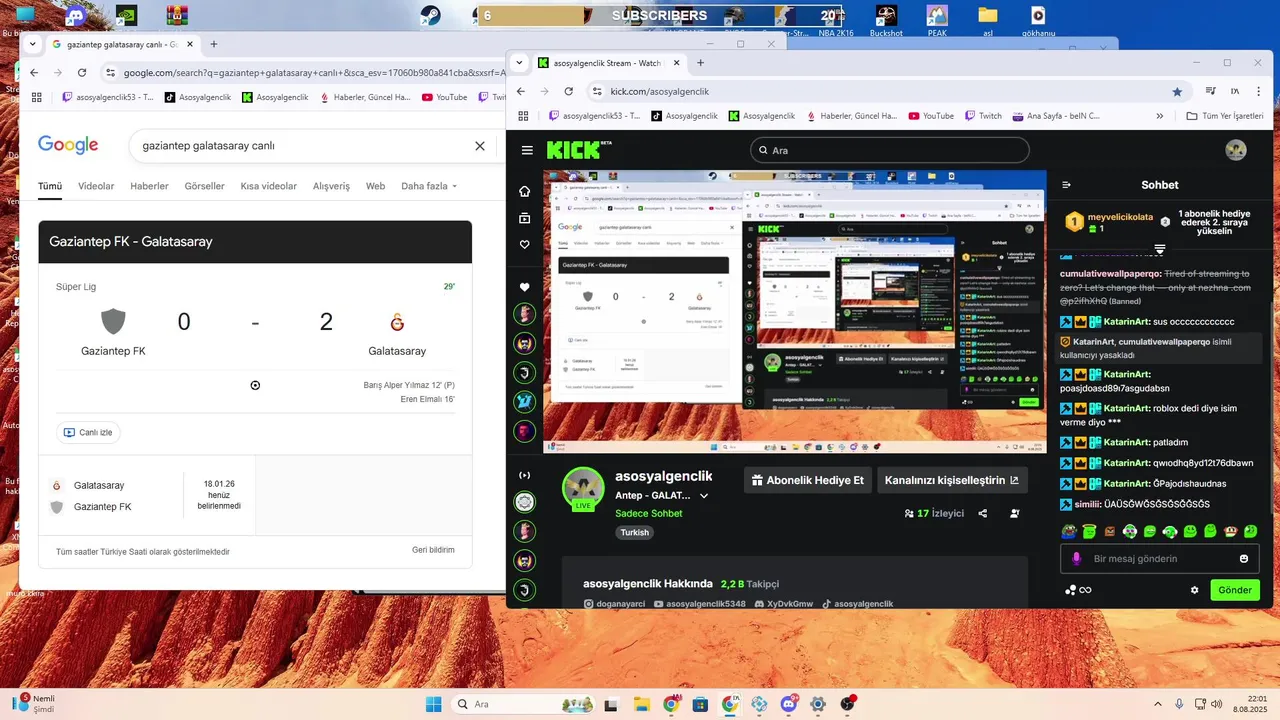This screenshot has height=720, width=1280.
Task: Open Kick browse icon in sidebar
Action: 525,218
